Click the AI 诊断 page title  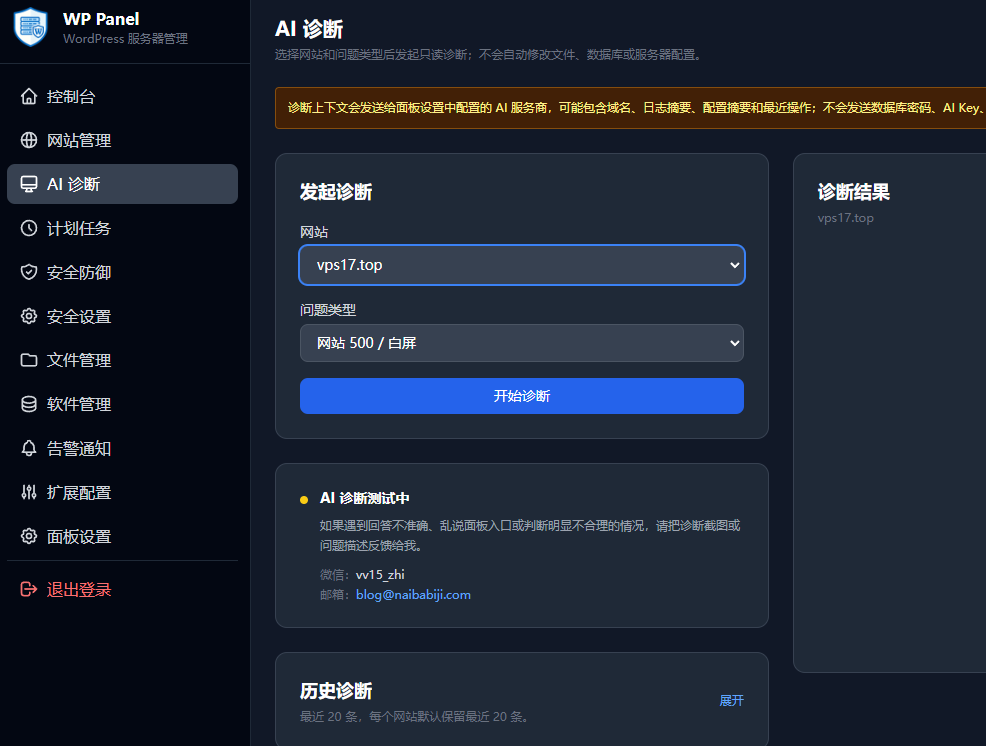coord(309,29)
